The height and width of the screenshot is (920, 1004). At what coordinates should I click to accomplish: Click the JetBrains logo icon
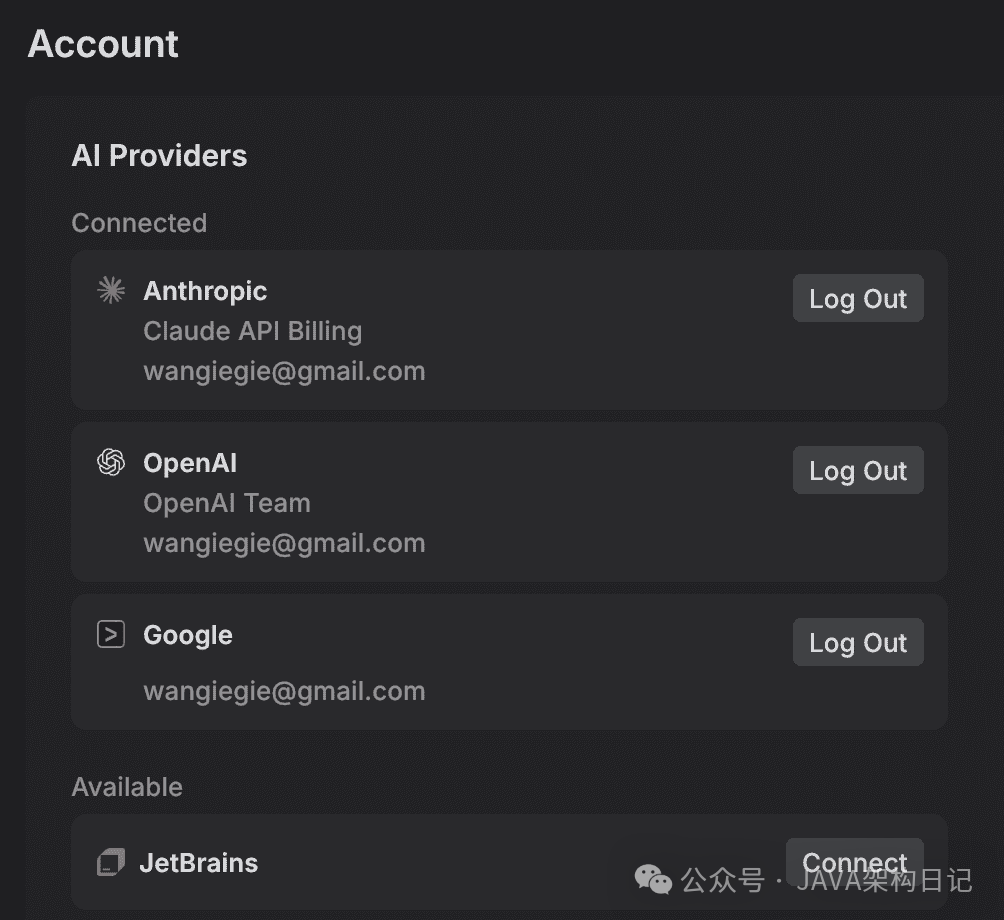pyautogui.click(x=110, y=862)
